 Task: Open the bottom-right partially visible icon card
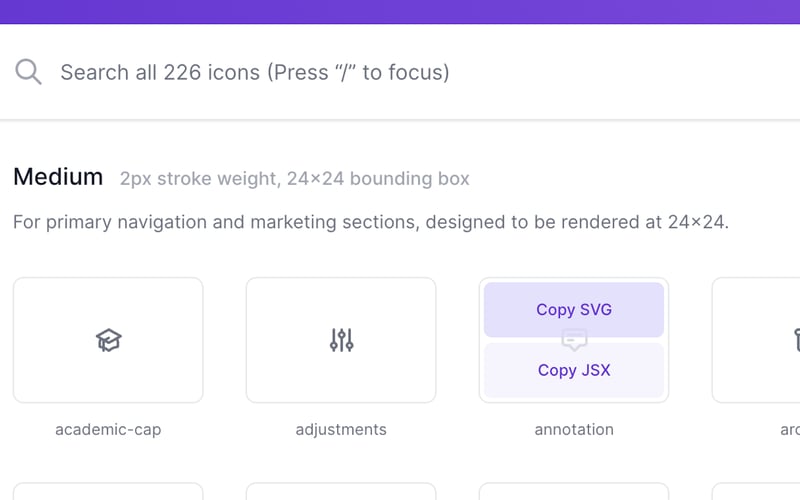tap(757, 491)
